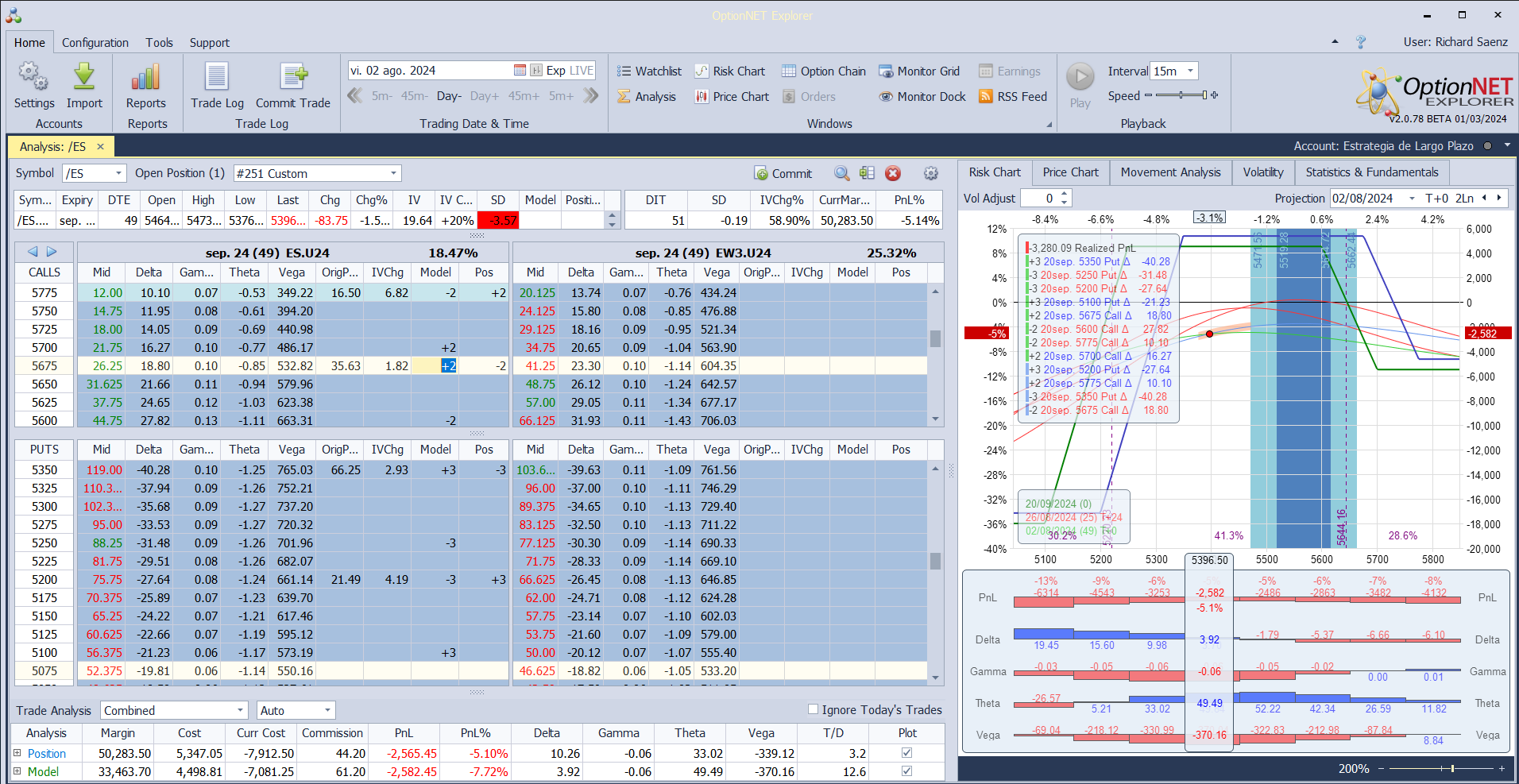Open the Projection date dropdown
Image resolution: width=1519 pixels, height=784 pixels.
click(1412, 199)
